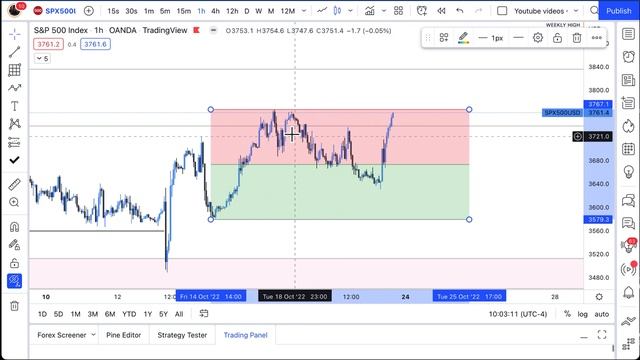The image size is (640, 360).
Task: Toggle magnet mode
Action: (14, 227)
